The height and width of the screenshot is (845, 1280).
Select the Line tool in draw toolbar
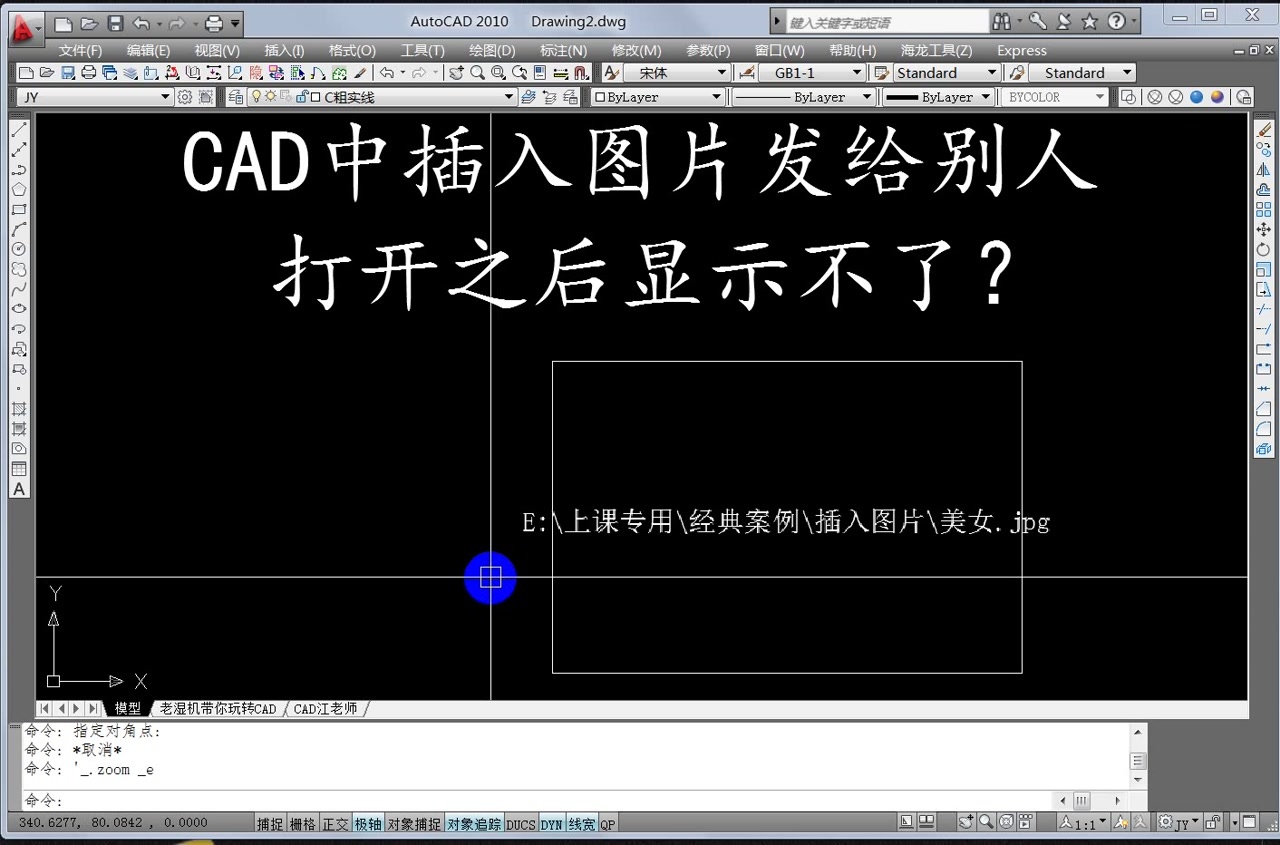pyautogui.click(x=19, y=130)
